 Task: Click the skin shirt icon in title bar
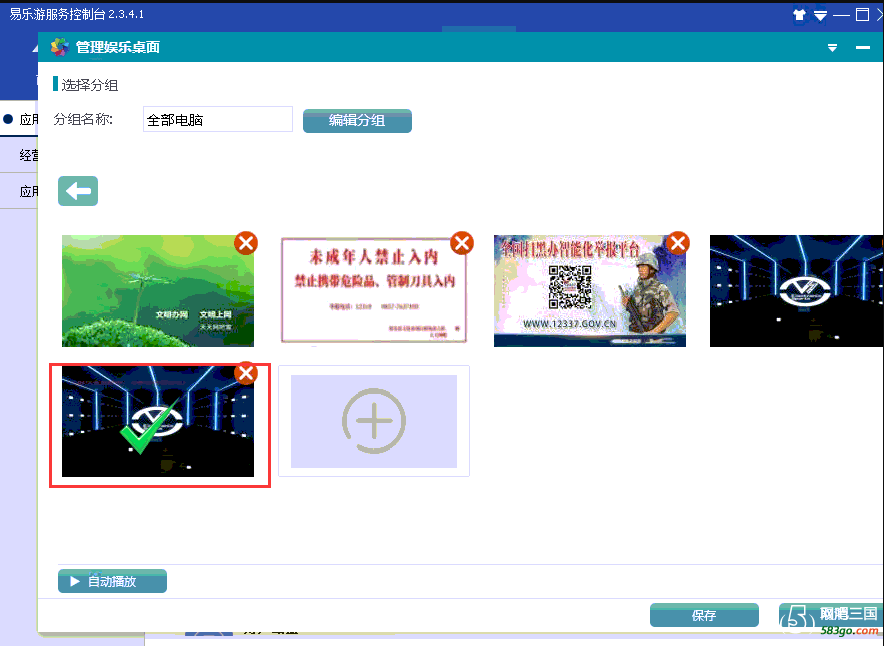point(799,15)
